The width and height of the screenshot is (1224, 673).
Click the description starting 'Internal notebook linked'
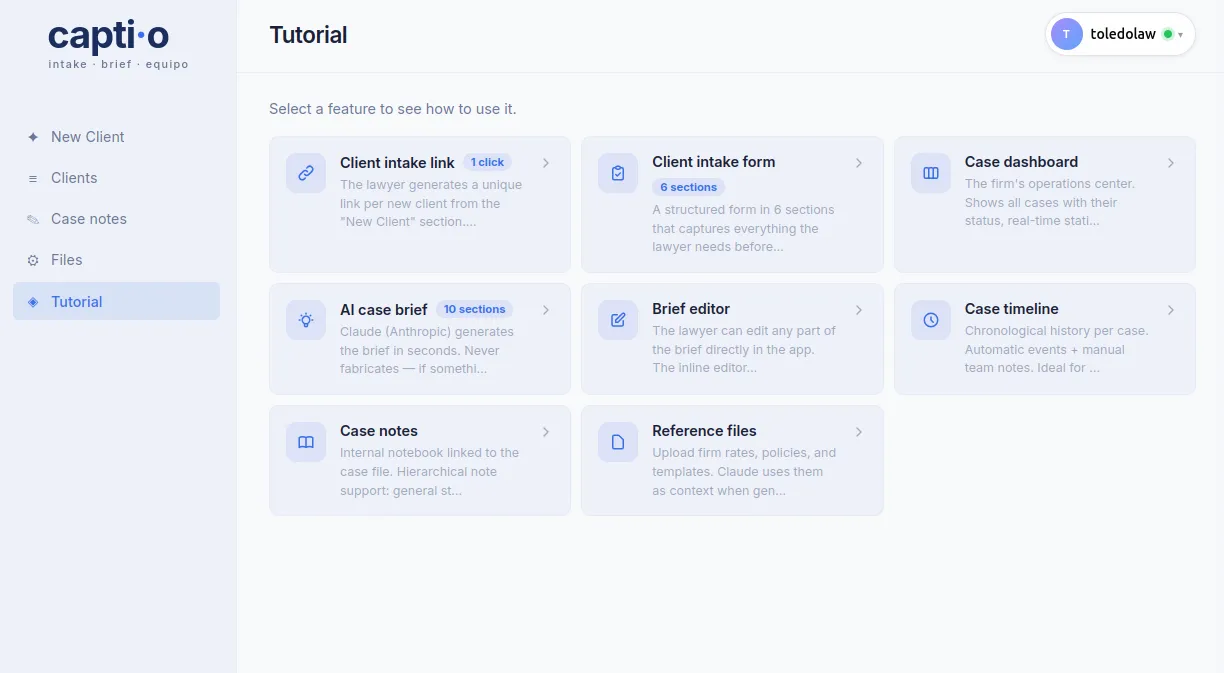click(x=430, y=471)
